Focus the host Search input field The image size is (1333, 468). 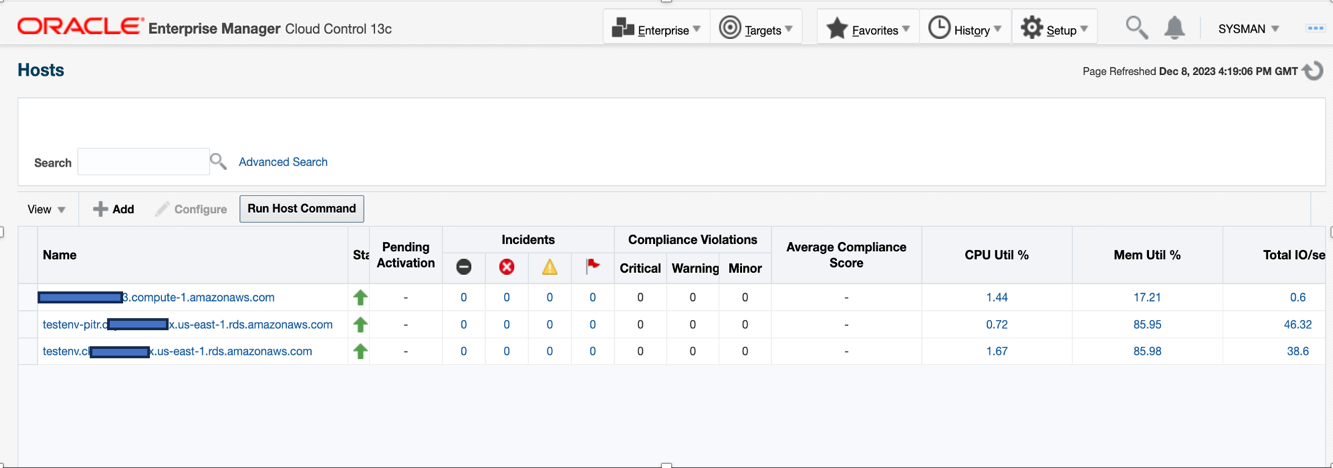143,162
